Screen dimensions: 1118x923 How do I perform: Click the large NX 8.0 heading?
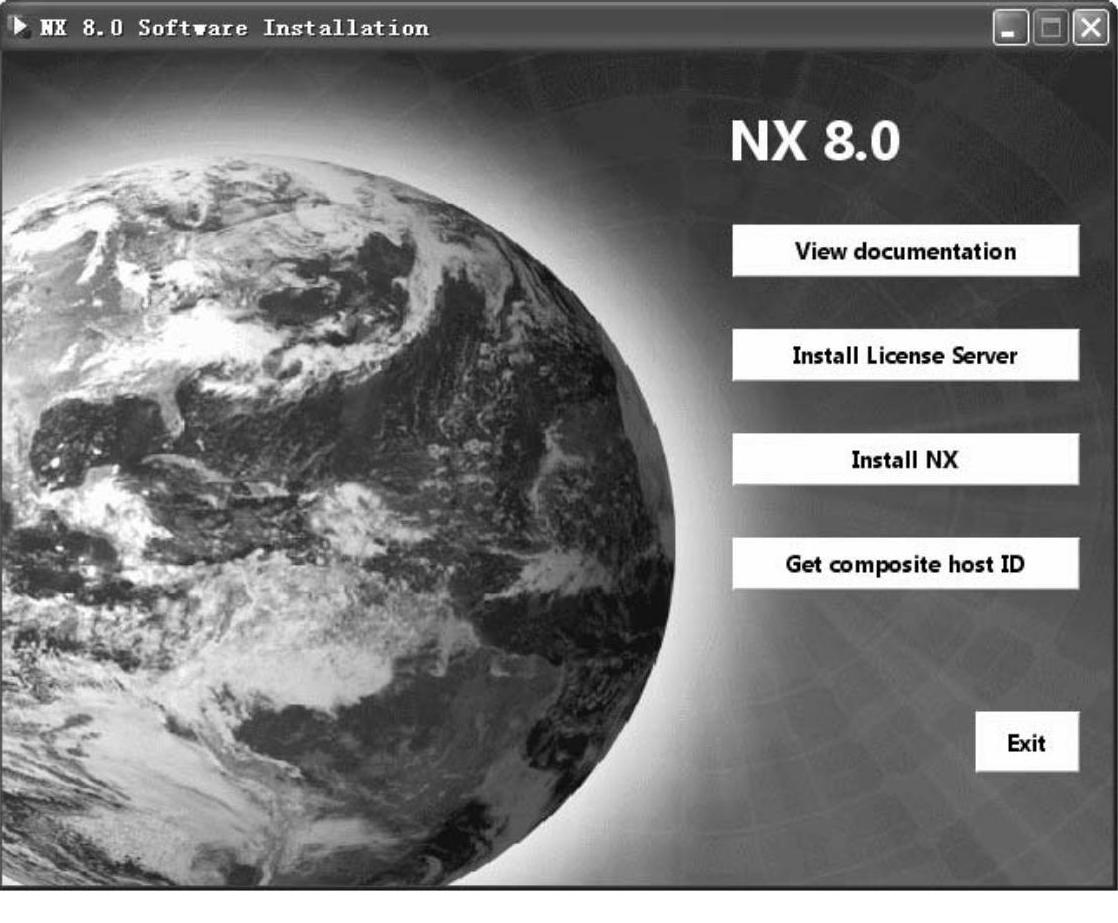point(815,141)
